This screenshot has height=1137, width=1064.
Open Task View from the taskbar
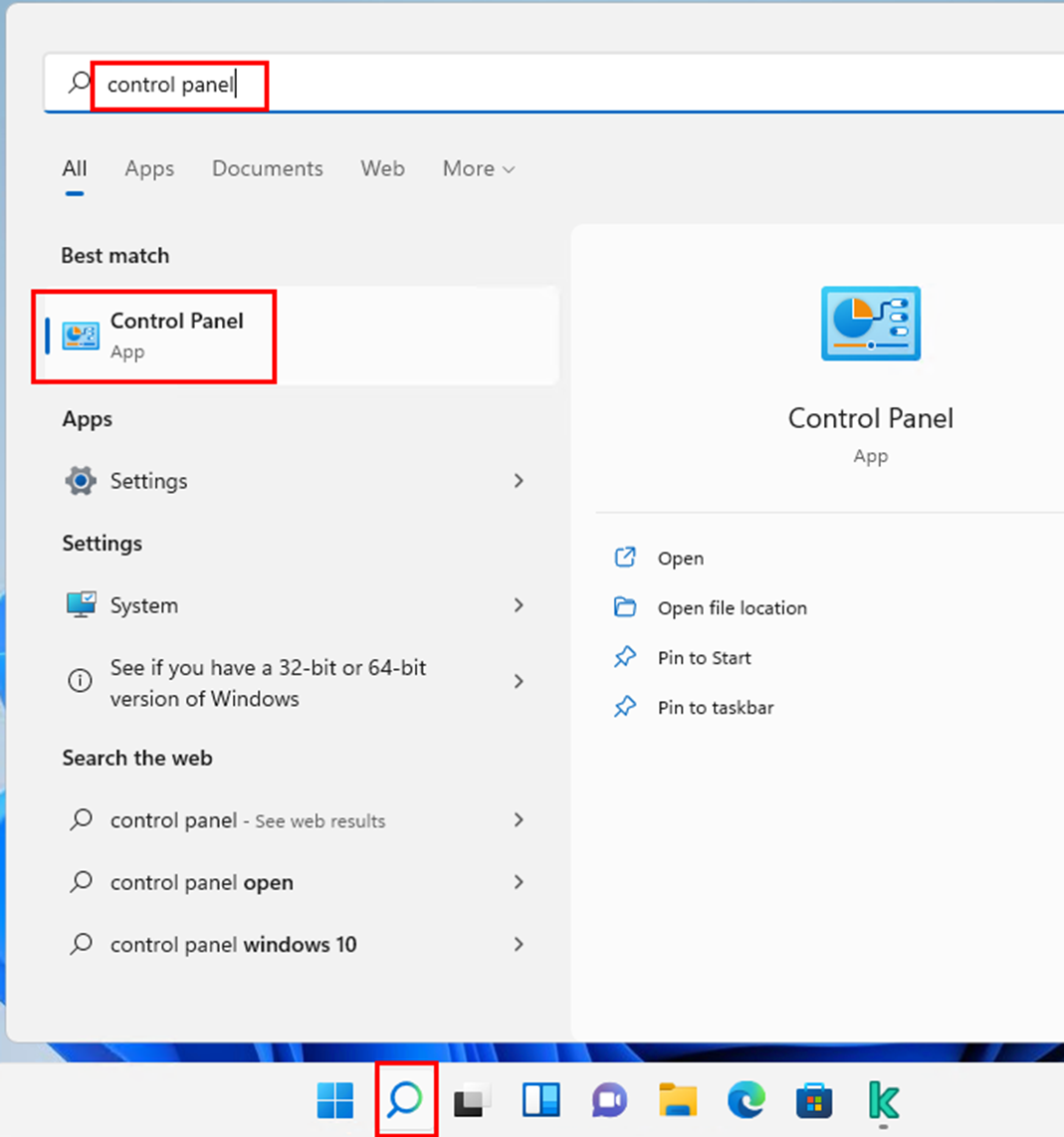pyautogui.click(x=473, y=1100)
